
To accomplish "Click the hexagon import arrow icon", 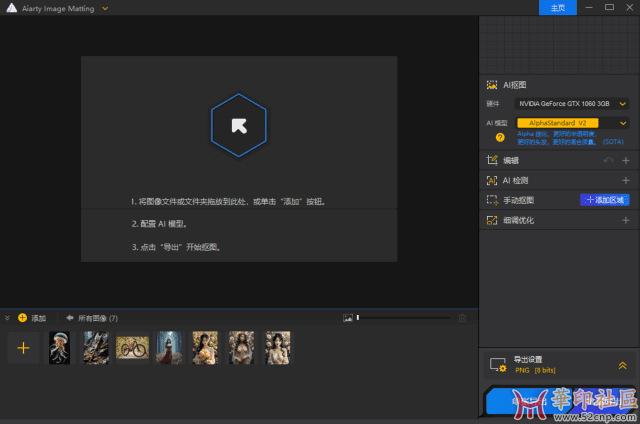I will coord(238,125).
